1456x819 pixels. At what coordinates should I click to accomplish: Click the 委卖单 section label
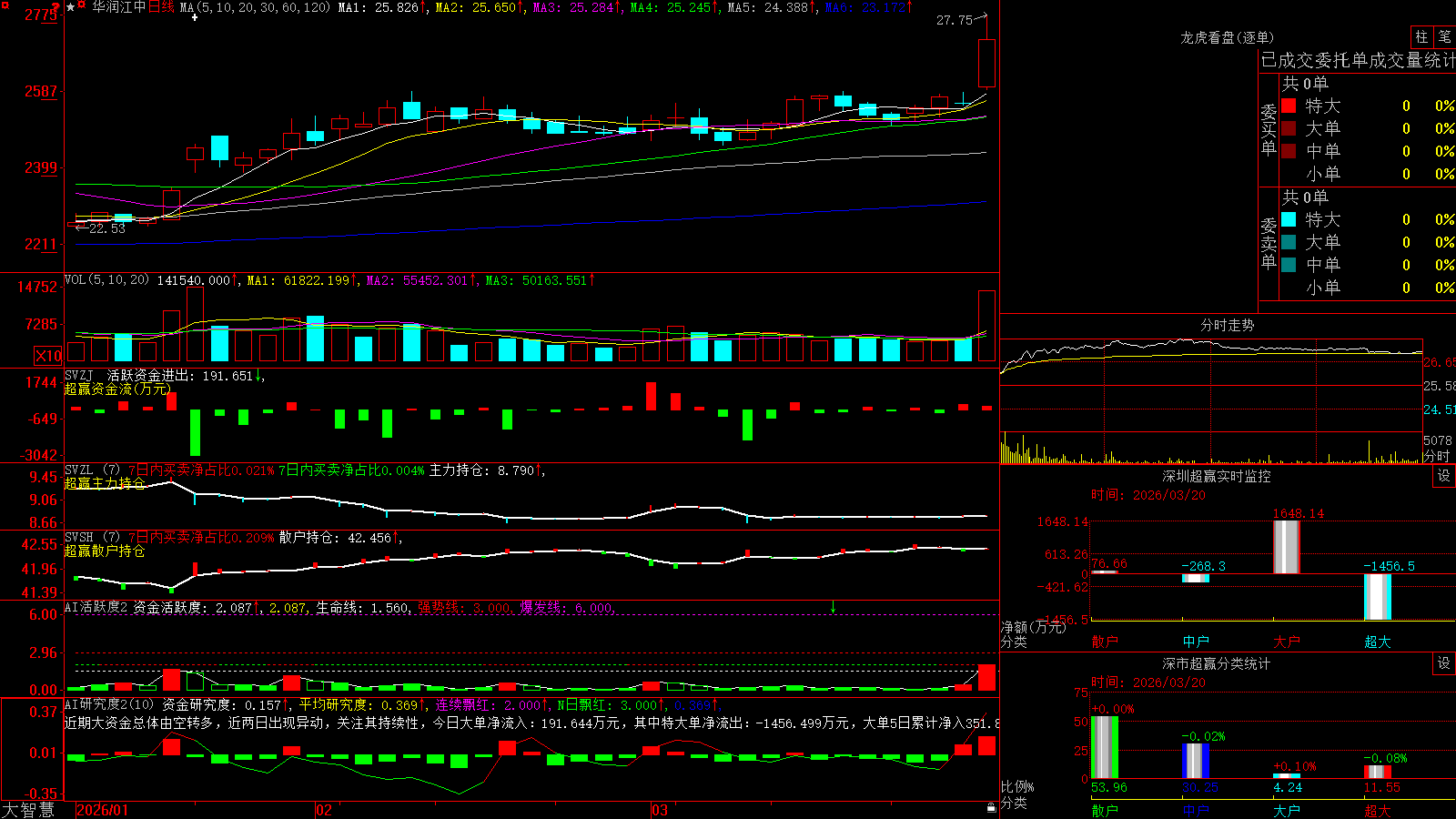click(x=1269, y=243)
